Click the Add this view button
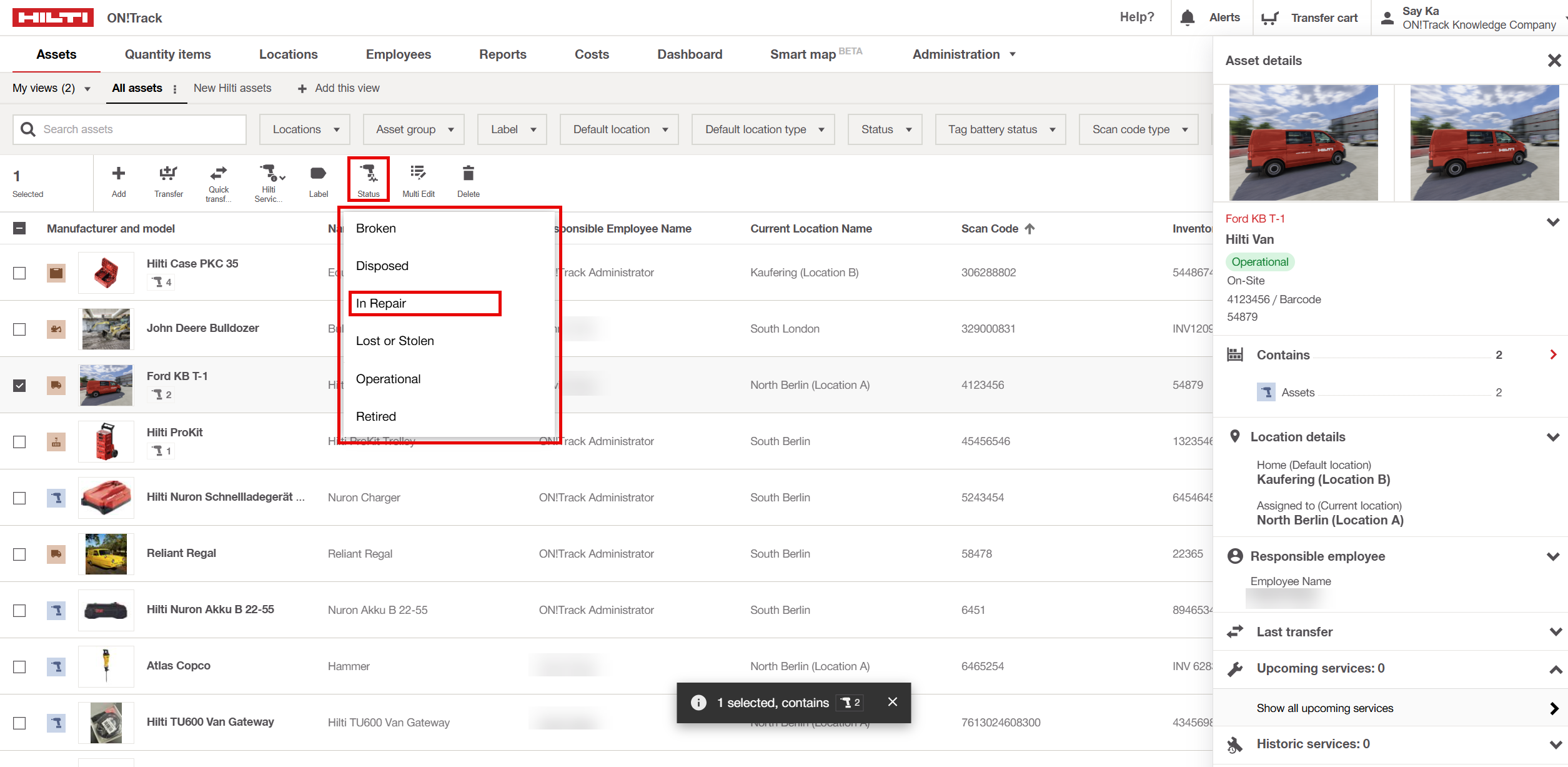Screen dimensions: 1568x767 coord(339,88)
